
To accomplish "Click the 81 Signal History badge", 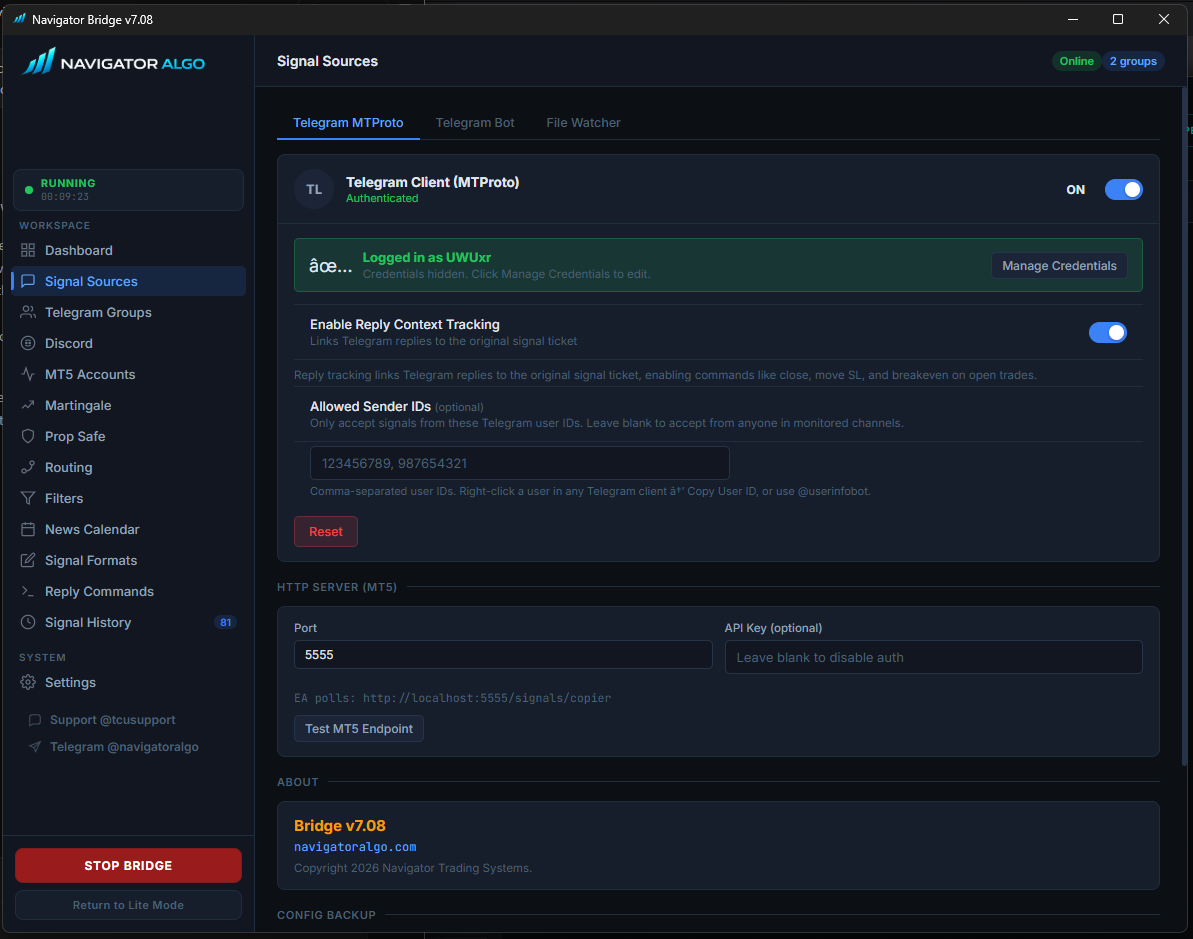I will (x=225, y=622).
